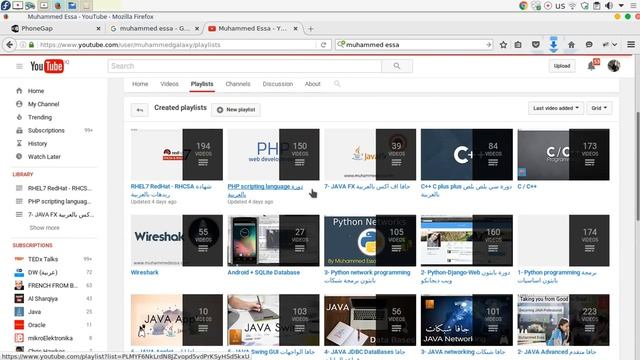The image size is (640, 360).
Task: Click the back arrow beside Created playlists
Action: (x=140, y=110)
